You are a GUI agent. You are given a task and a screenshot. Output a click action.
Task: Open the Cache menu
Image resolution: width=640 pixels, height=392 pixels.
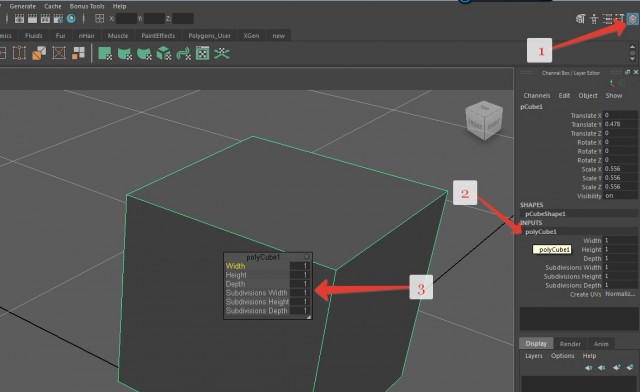coord(53,6)
